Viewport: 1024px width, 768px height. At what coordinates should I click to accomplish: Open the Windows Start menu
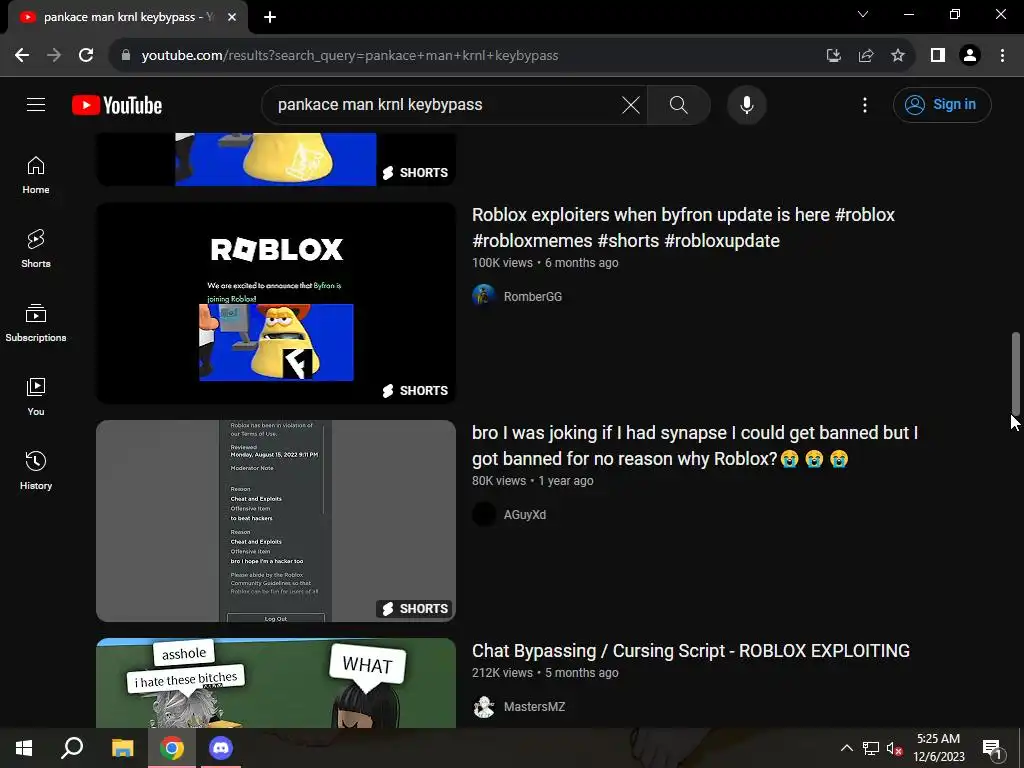tap(24, 748)
